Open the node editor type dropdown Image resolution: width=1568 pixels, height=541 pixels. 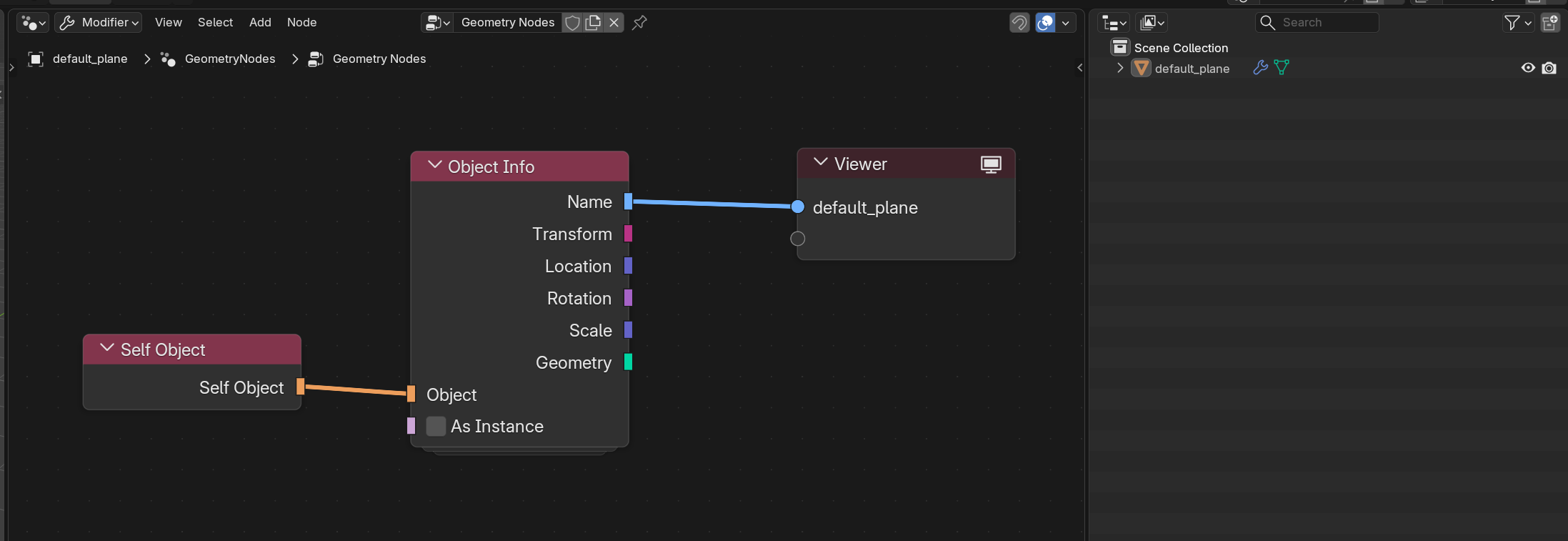click(x=33, y=23)
